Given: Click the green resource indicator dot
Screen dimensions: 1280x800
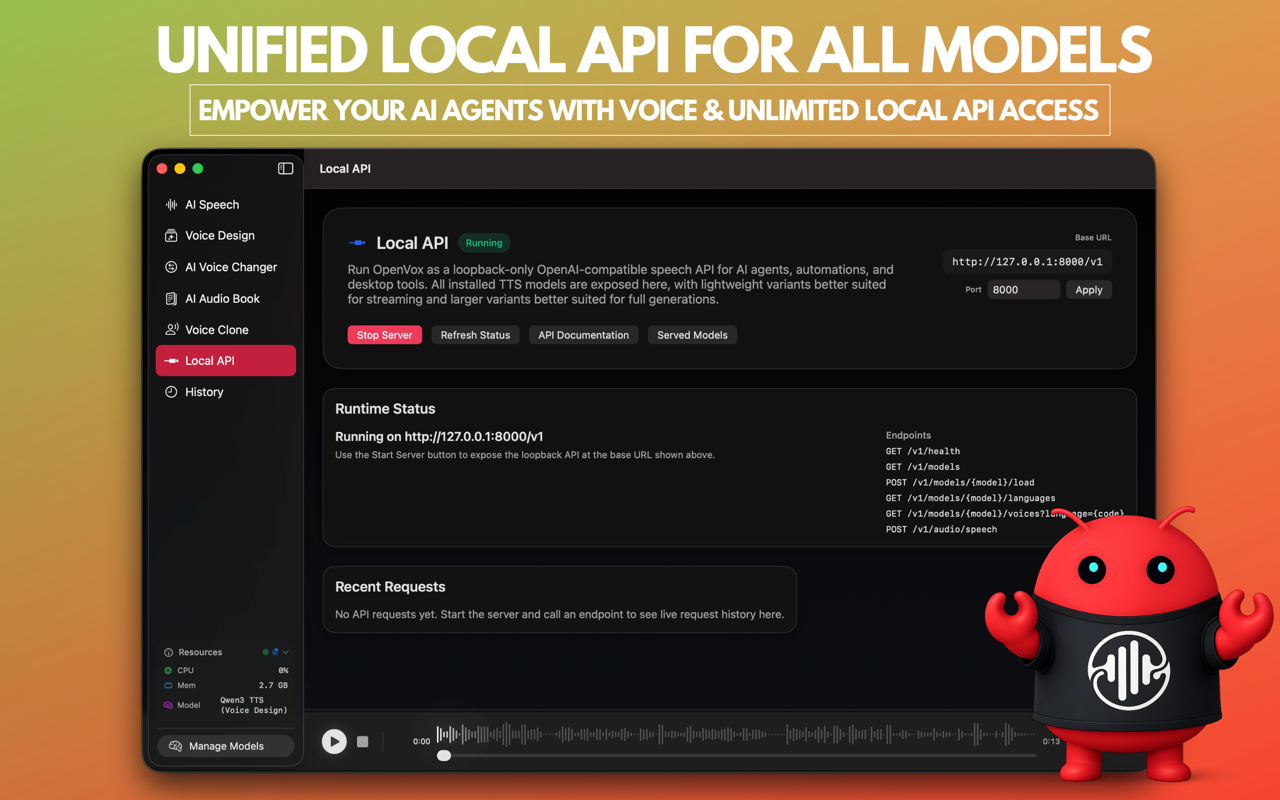Looking at the screenshot, I should pyautogui.click(x=265, y=651).
